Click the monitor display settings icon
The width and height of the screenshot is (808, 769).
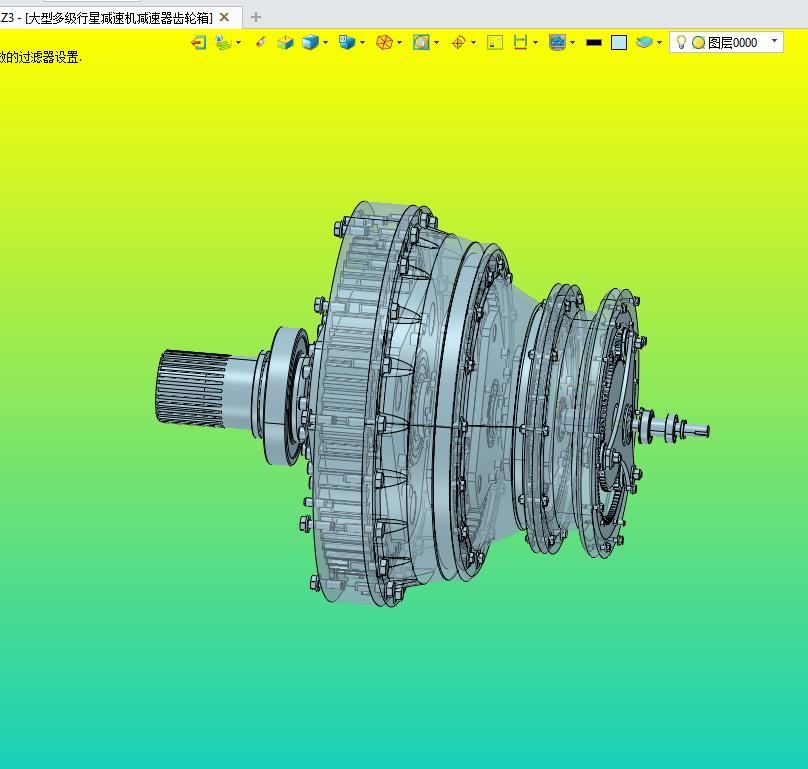[558, 42]
